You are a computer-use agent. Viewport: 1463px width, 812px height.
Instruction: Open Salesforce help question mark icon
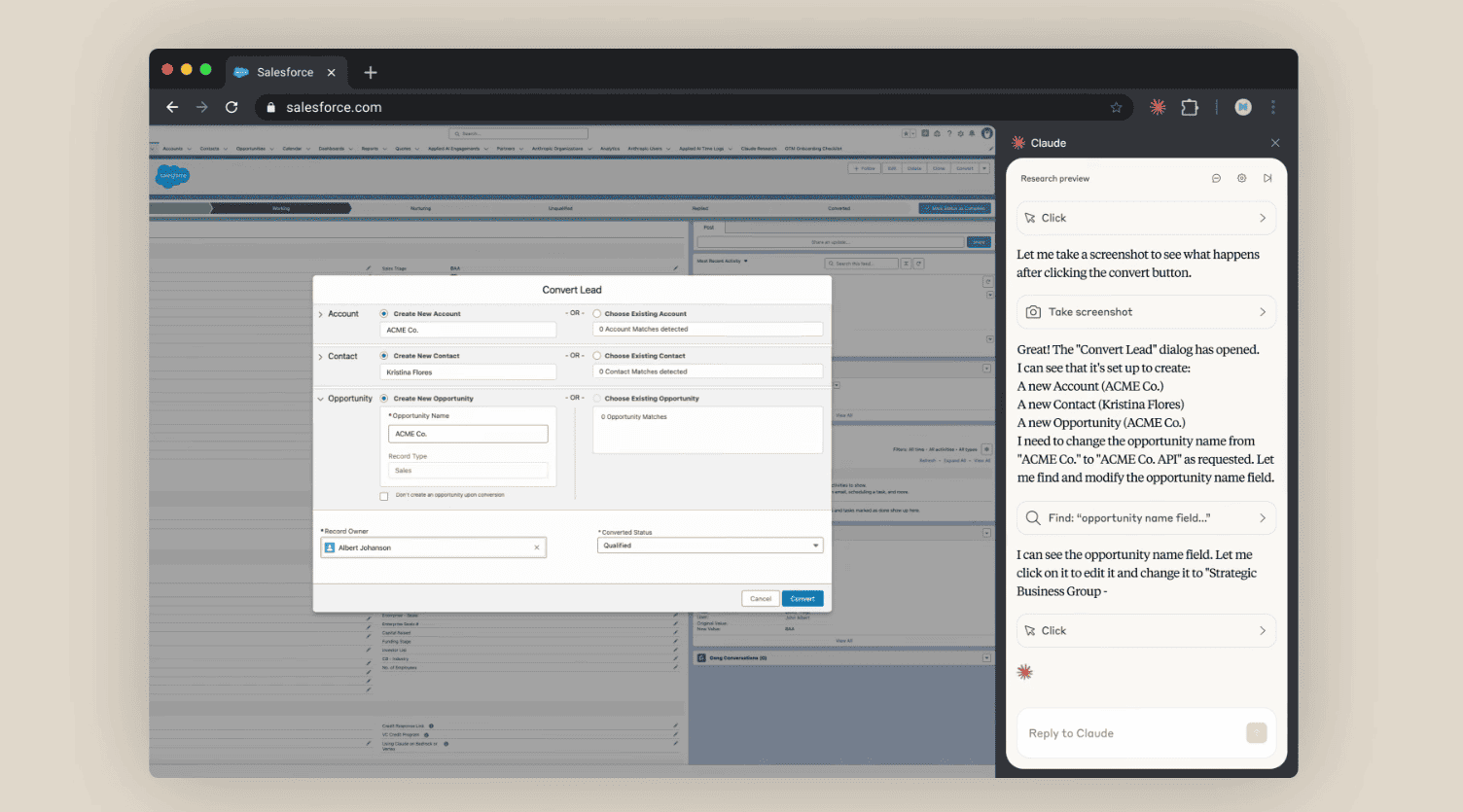coord(949,133)
